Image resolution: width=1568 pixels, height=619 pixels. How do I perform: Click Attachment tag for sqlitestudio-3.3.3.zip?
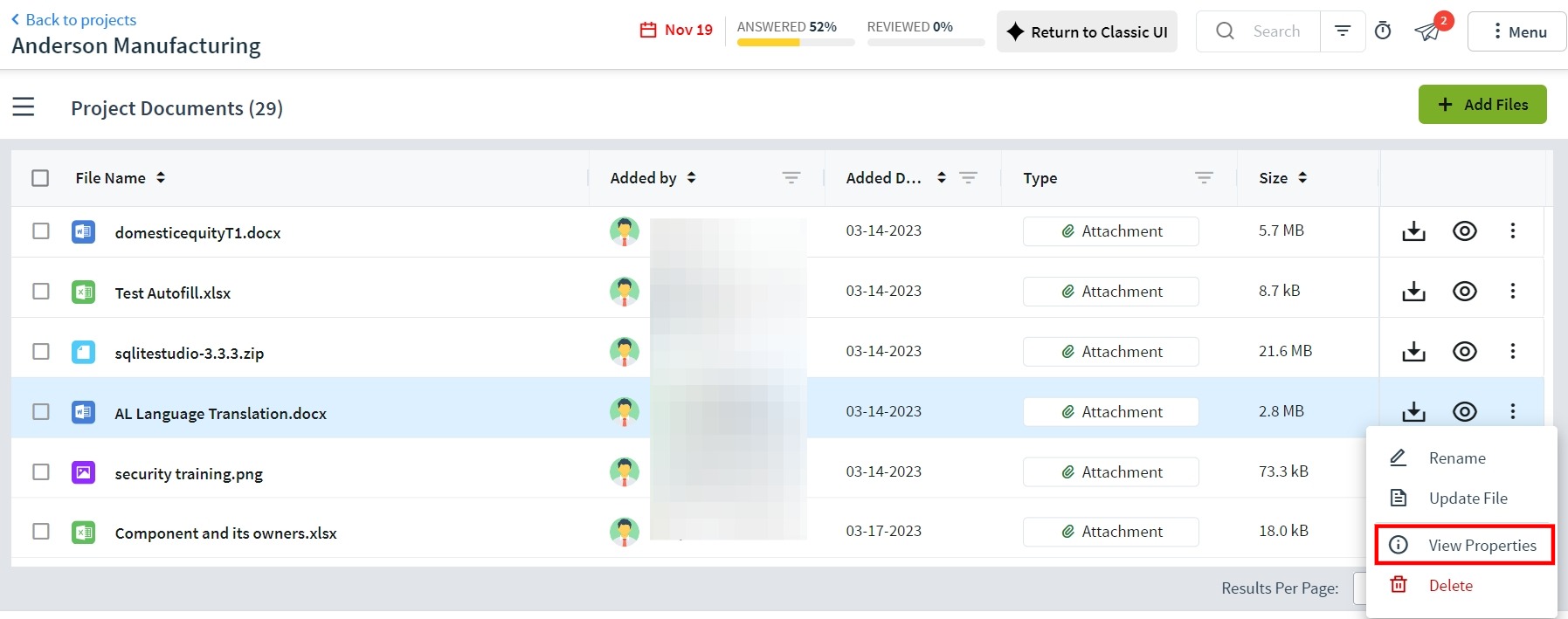coord(1111,352)
